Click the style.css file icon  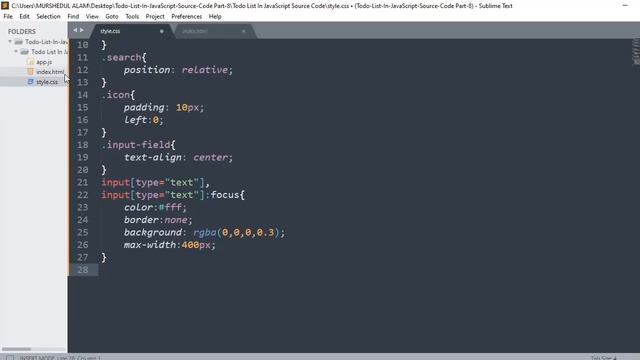click(30, 82)
